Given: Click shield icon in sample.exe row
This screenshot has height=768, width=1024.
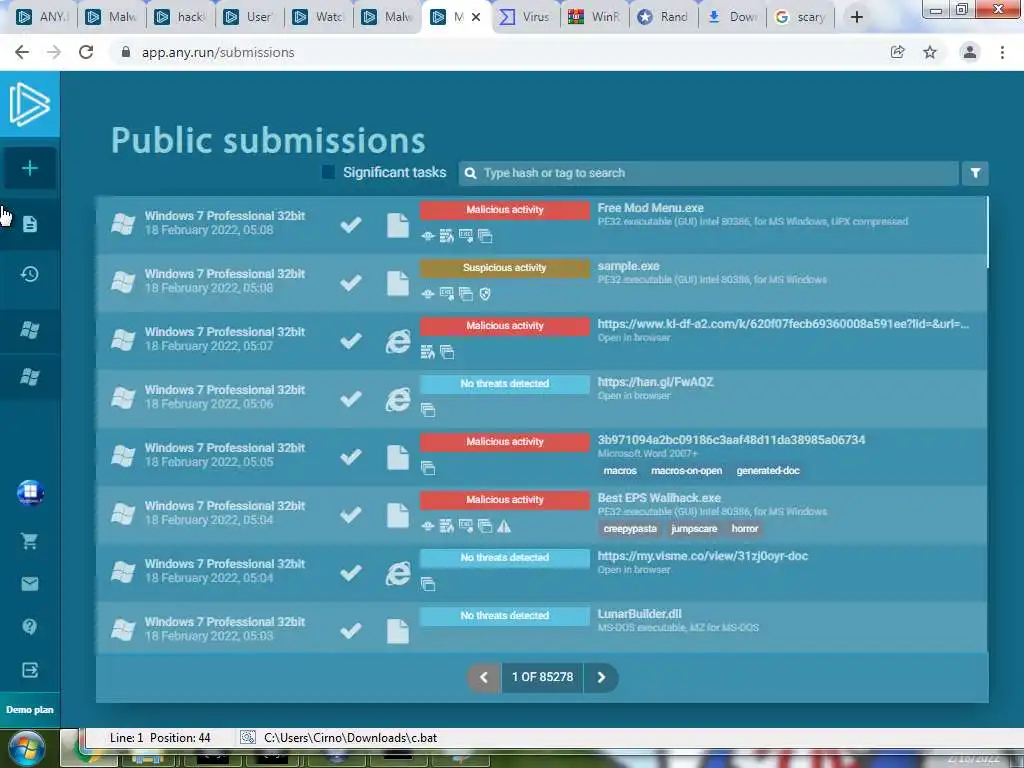Looking at the screenshot, I should (x=485, y=295).
